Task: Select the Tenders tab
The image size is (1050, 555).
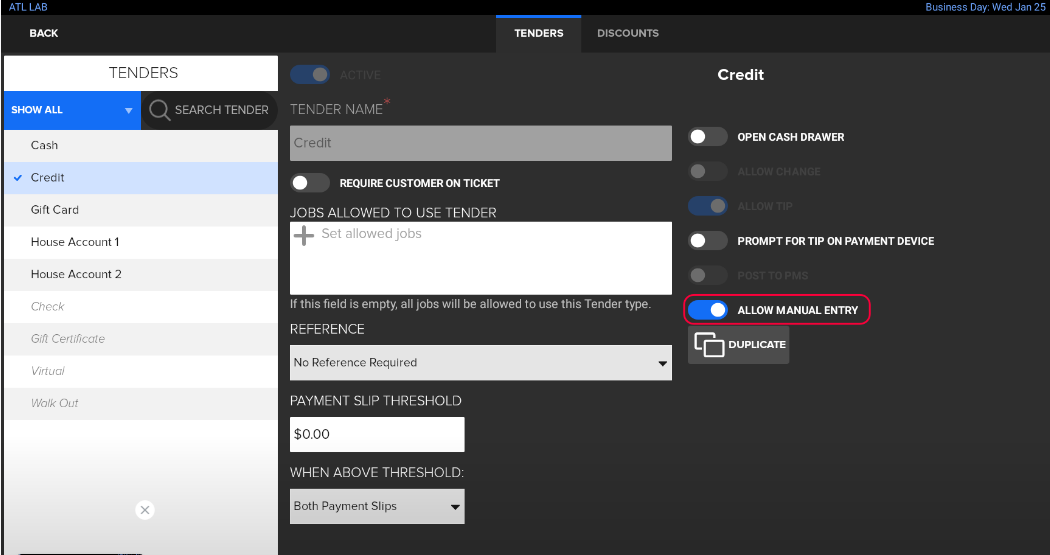Action: (x=538, y=33)
